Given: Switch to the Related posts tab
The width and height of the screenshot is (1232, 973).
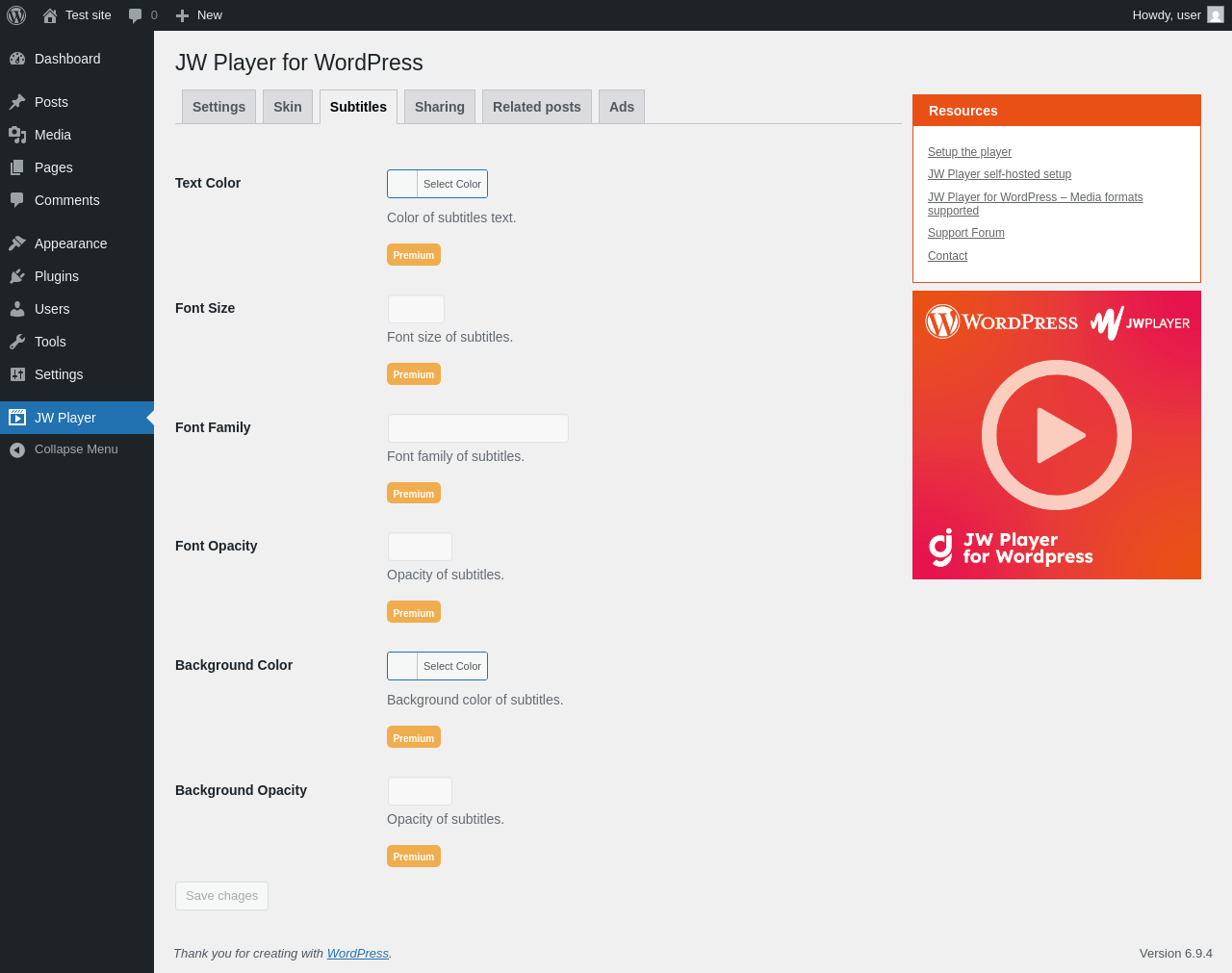Looking at the screenshot, I should 537,107.
